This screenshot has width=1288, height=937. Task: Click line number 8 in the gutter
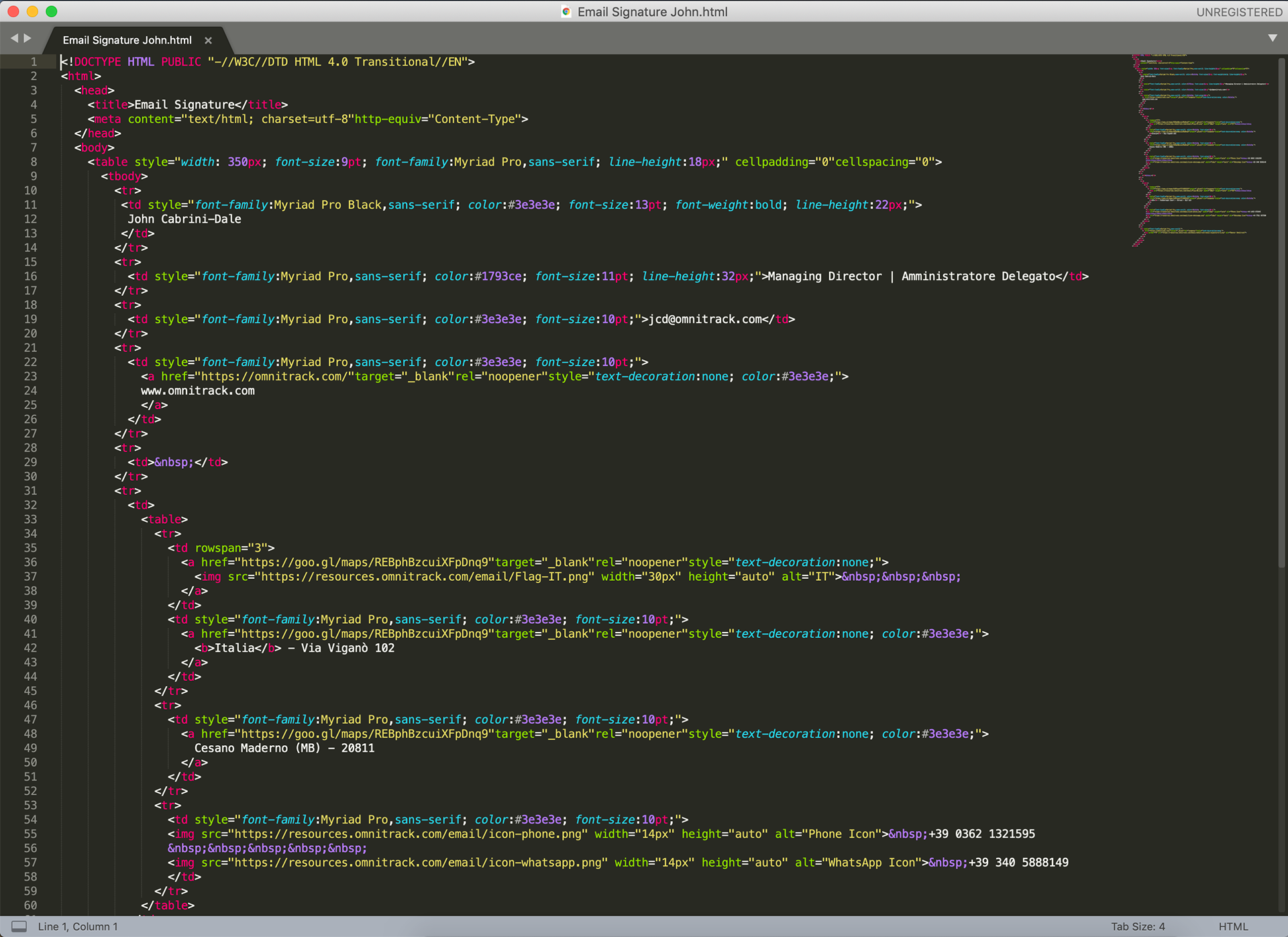click(34, 162)
